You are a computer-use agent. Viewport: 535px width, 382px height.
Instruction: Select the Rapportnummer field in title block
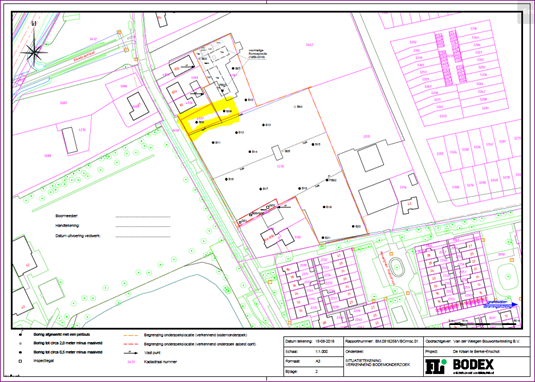(383, 341)
